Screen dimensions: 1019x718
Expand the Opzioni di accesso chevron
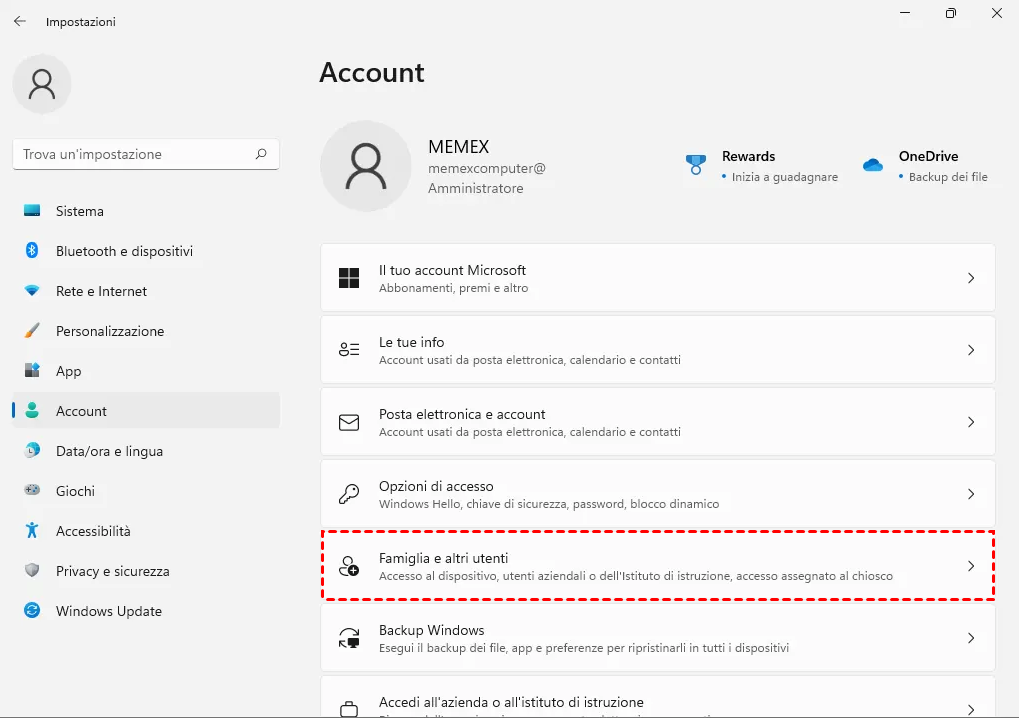970,494
